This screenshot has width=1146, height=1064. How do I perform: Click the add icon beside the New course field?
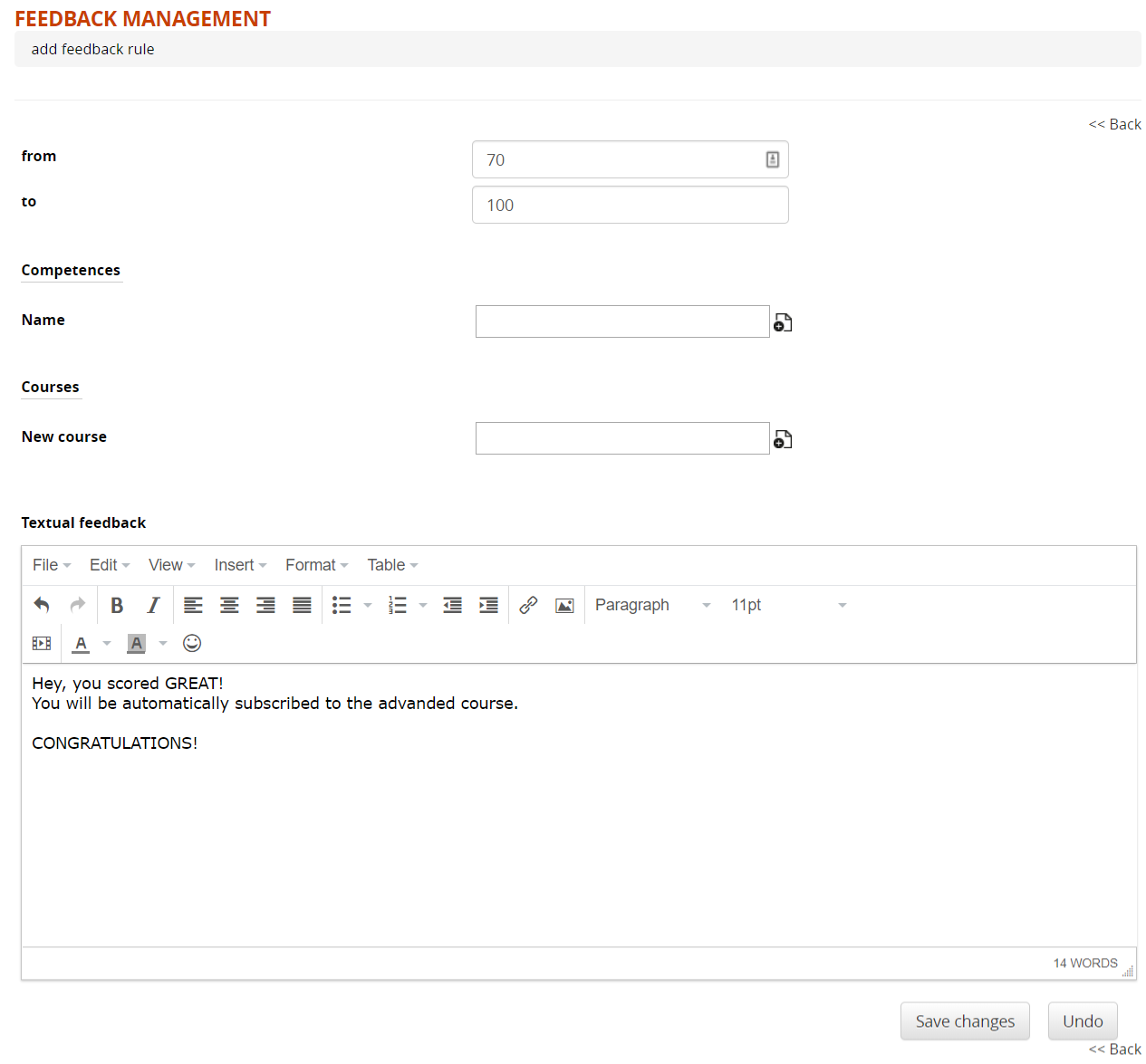(x=783, y=438)
